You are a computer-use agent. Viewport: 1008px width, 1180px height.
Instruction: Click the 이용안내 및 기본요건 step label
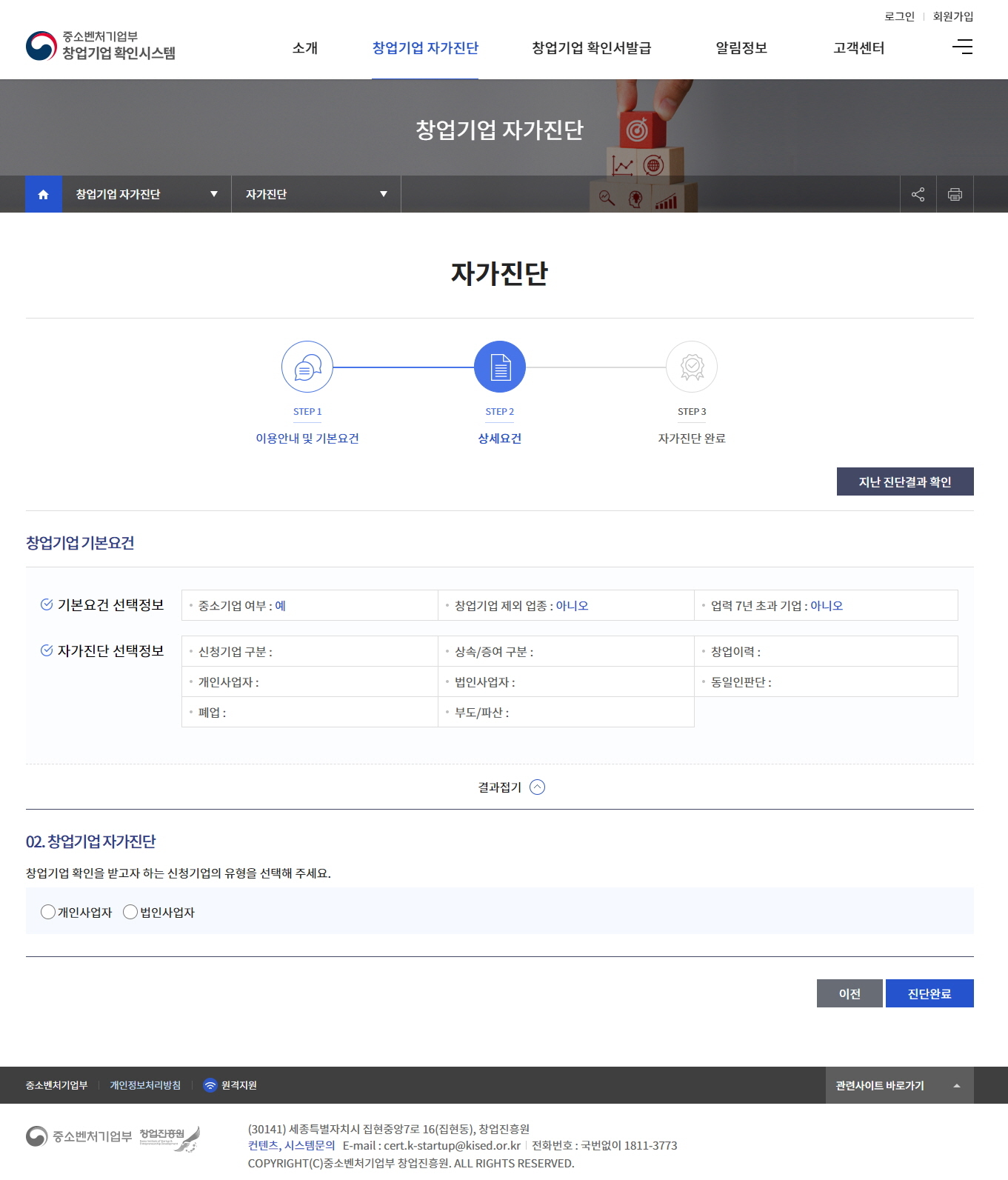tap(307, 438)
